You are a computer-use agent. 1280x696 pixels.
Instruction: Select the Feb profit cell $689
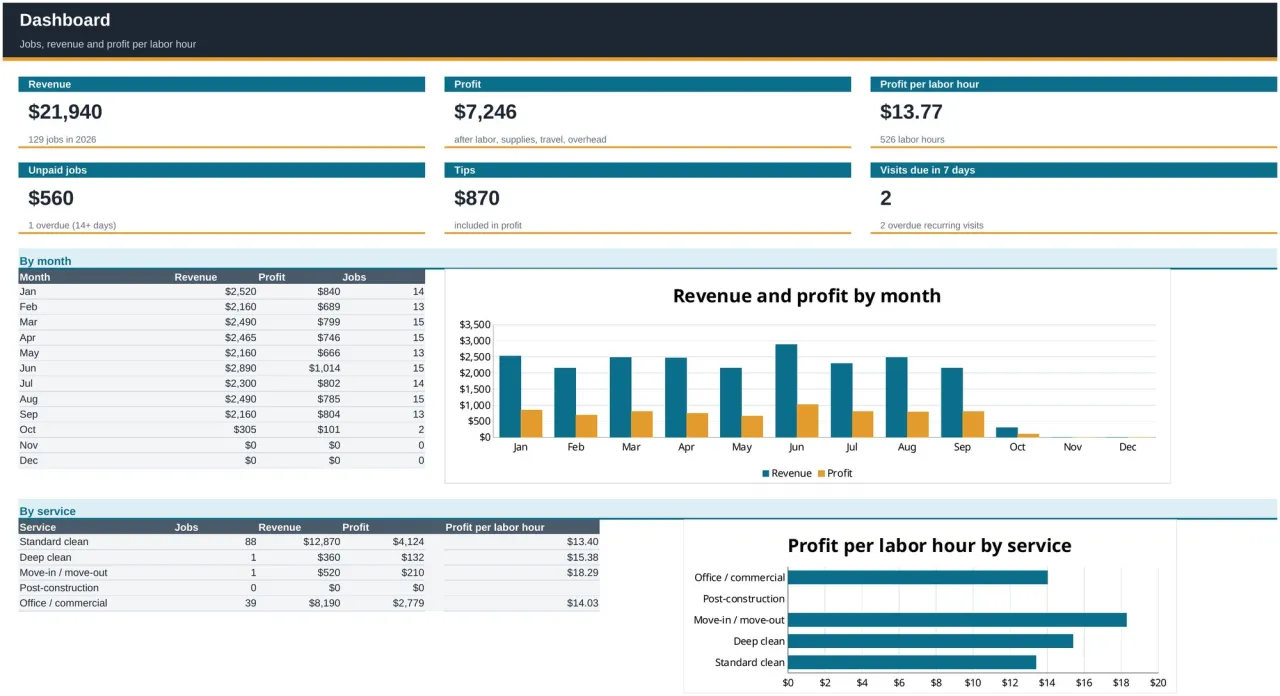(x=329, y=307)
